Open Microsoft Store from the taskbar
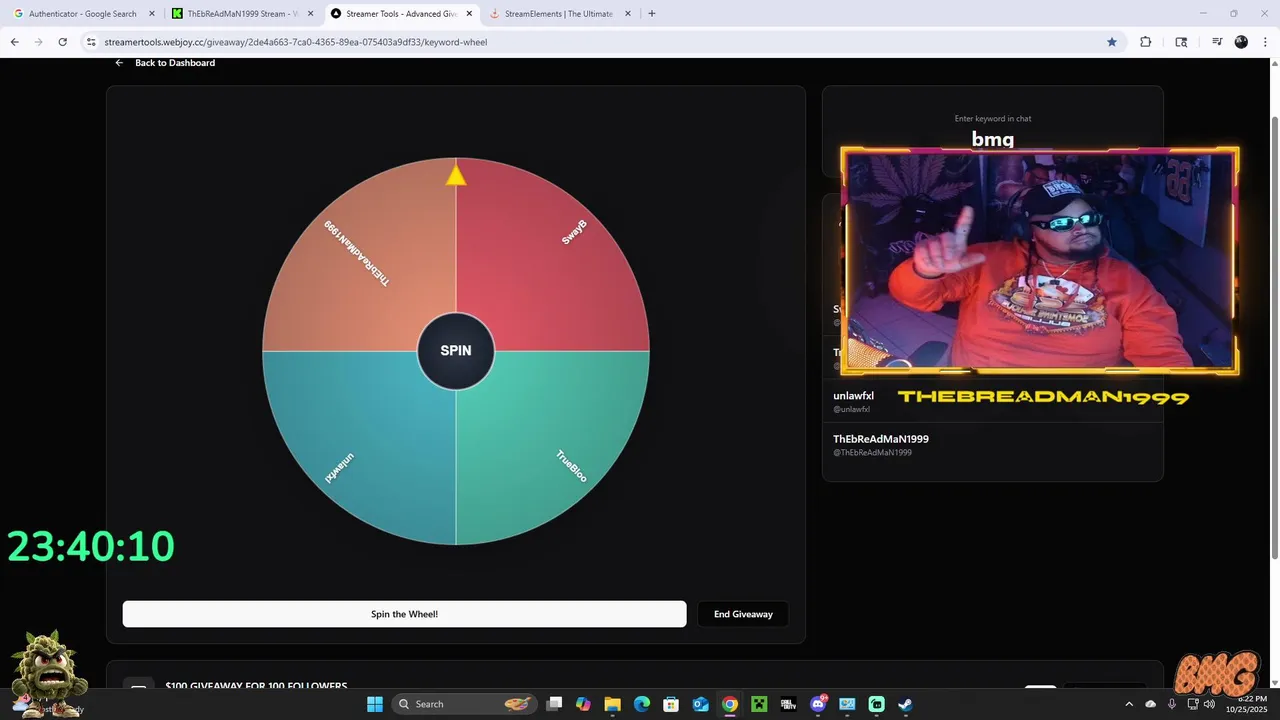Viewport: 1280px width, 720px height. tap(671, 704)
